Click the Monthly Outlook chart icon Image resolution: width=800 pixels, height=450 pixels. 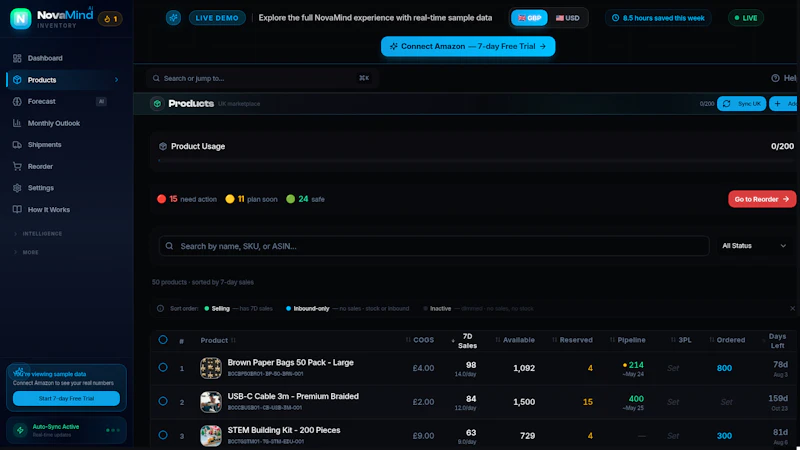pyautogui.click(x=17, y=123)
